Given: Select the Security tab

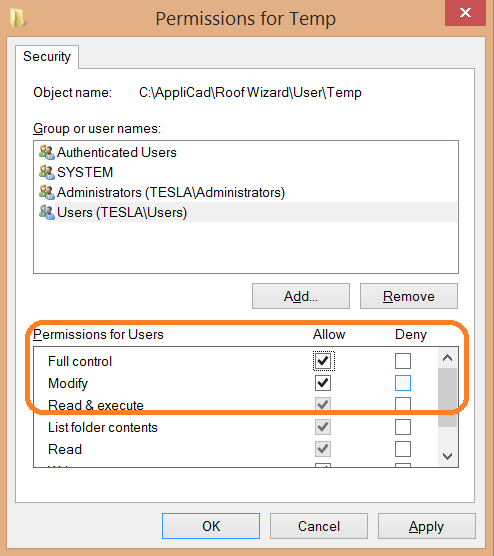Looking at the screenshot, I should [x=47, y=56].
